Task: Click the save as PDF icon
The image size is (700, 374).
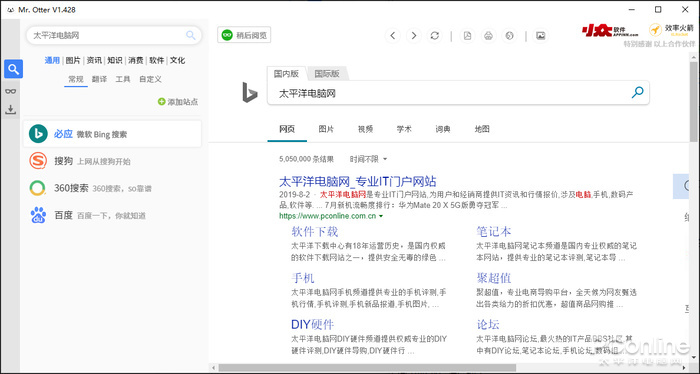Action: (x=467, y=36)
